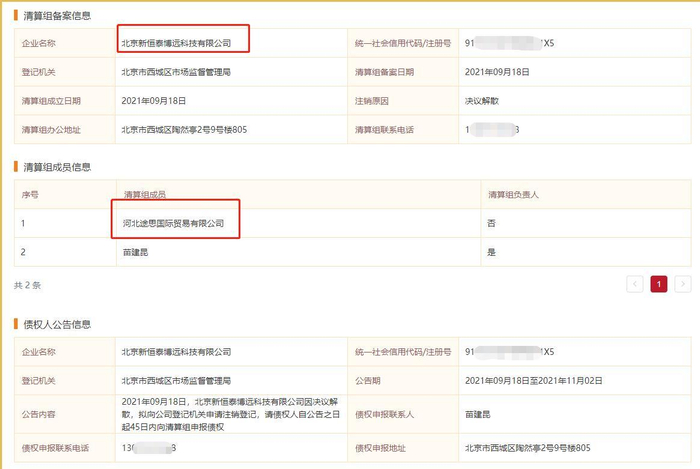Go to the previous page arrow in pagination
The width and height of the screenshot is (700, 469).
pyautogui.click(x=634, y=284)
